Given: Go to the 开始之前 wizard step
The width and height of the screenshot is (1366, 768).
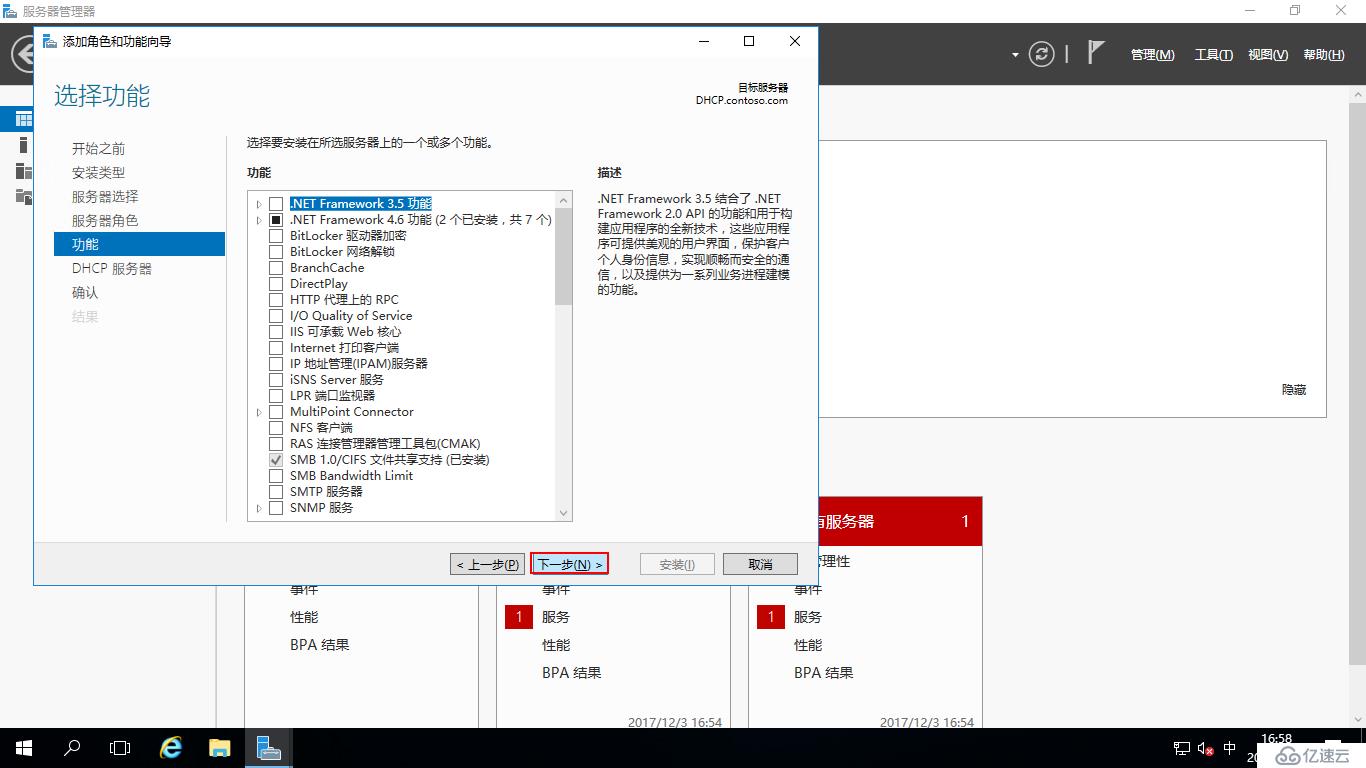Looking at the screenshot, I should coord(98,148).
